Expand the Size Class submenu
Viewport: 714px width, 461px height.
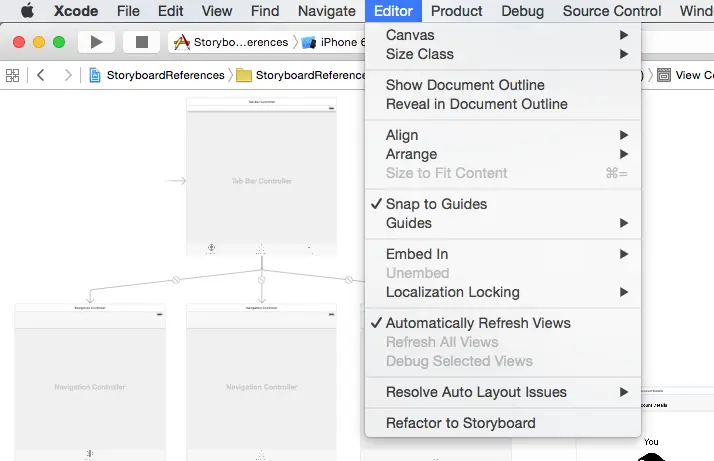coord(503,54)
